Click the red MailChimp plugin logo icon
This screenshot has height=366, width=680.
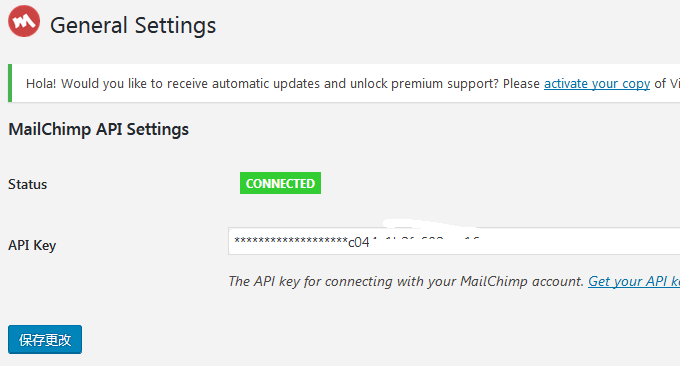coord(24,21)
